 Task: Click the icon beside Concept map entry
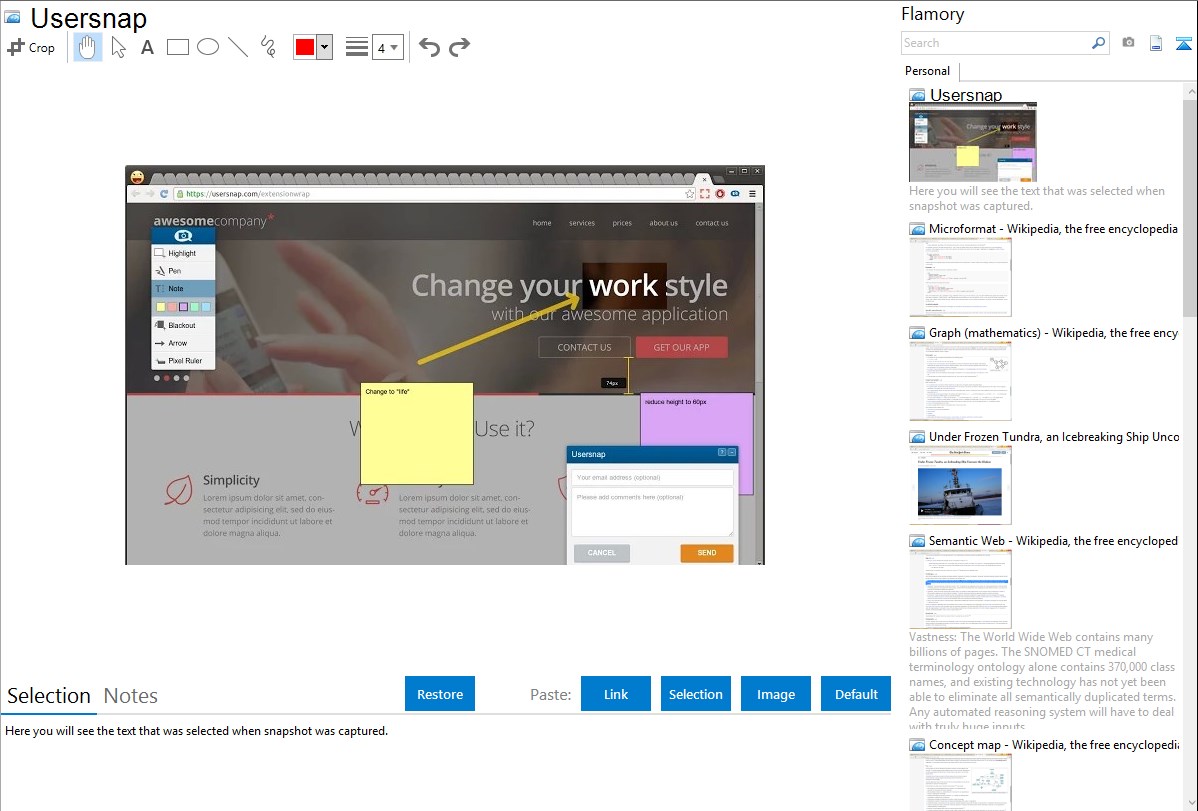[918, 745]
